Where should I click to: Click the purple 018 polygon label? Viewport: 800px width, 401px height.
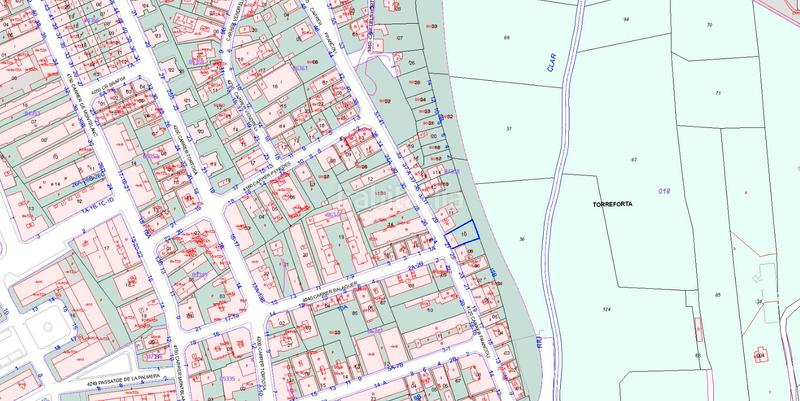click(x=666, y=190)
